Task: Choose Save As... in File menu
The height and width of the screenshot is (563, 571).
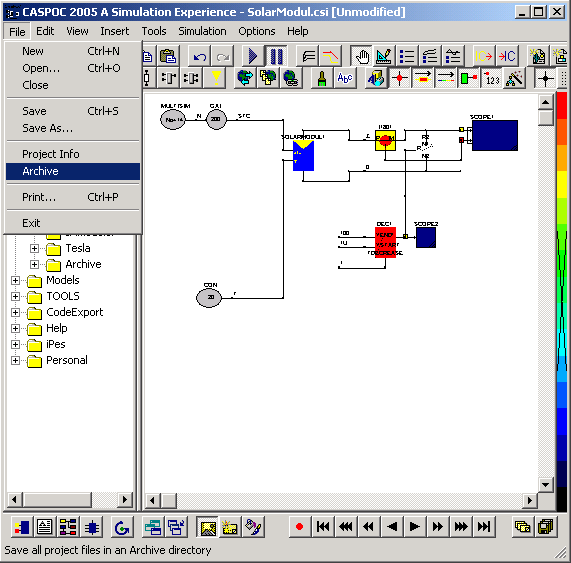Action: 73,128
